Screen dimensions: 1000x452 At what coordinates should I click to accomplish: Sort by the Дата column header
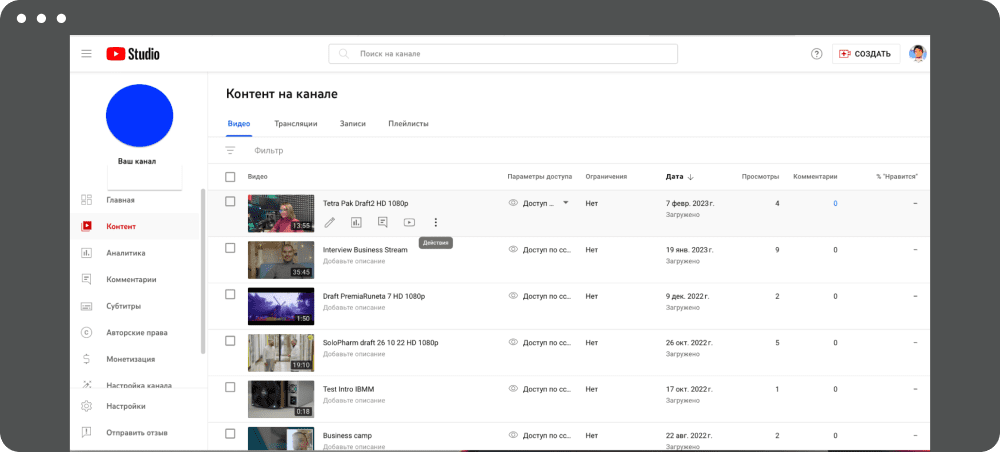click(x=674, y=177)
